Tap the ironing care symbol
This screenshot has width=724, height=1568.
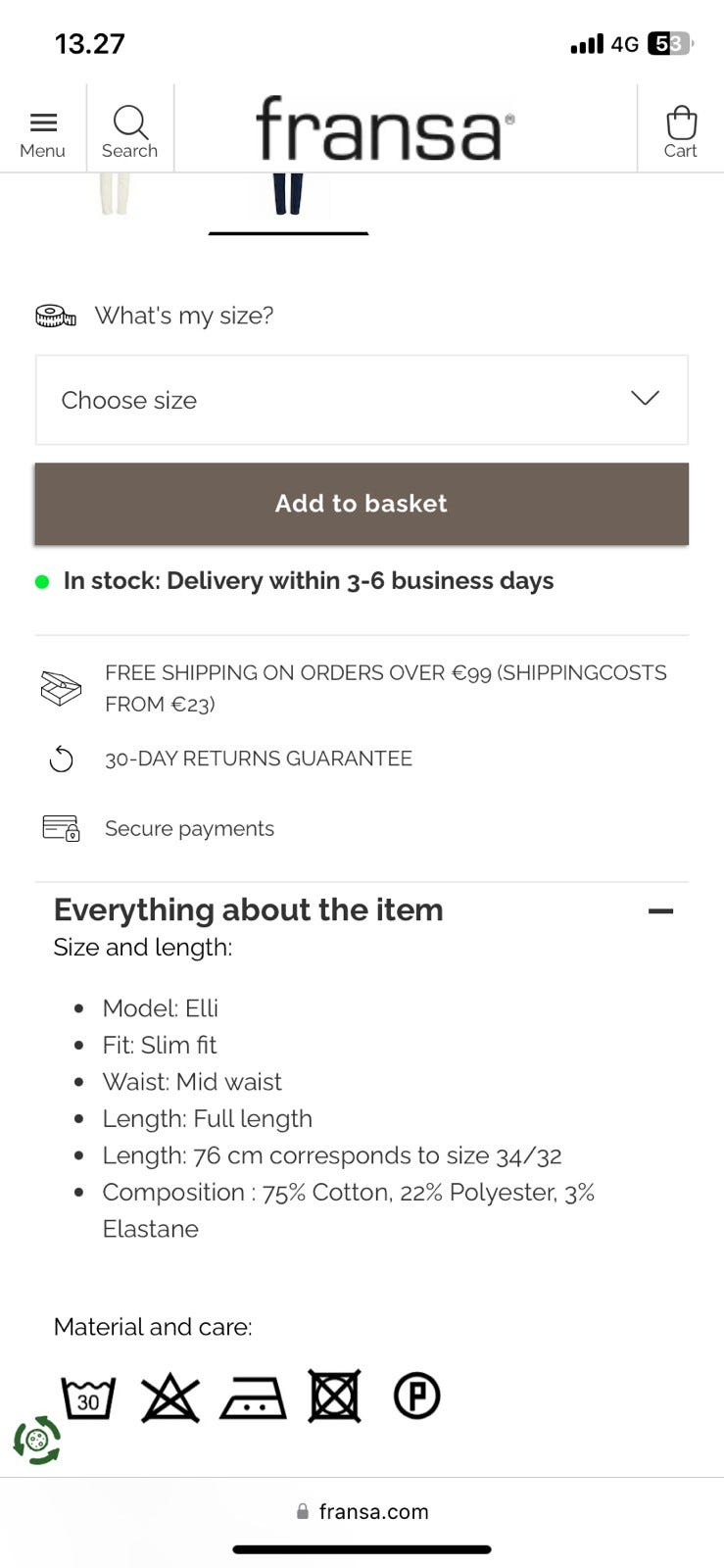tap(253, 1398)
